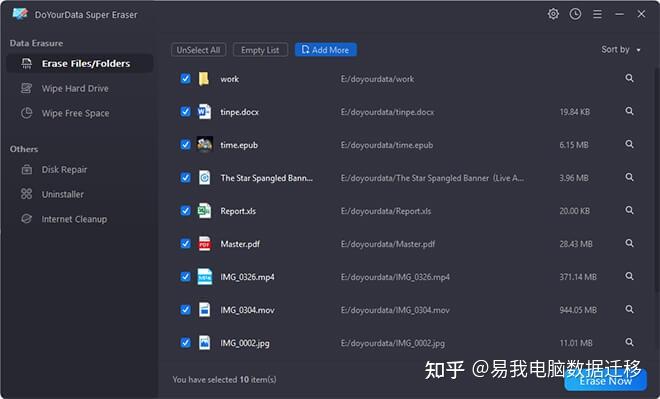This screenshot has width=660, height=399.
Task: Click the PDF icon for Master.pdf
Action: [205, 244]
